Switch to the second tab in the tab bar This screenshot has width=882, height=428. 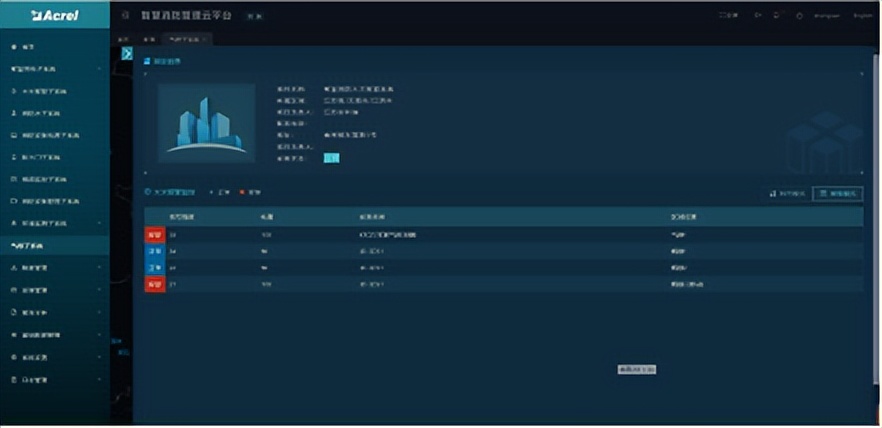click(148, 39)
